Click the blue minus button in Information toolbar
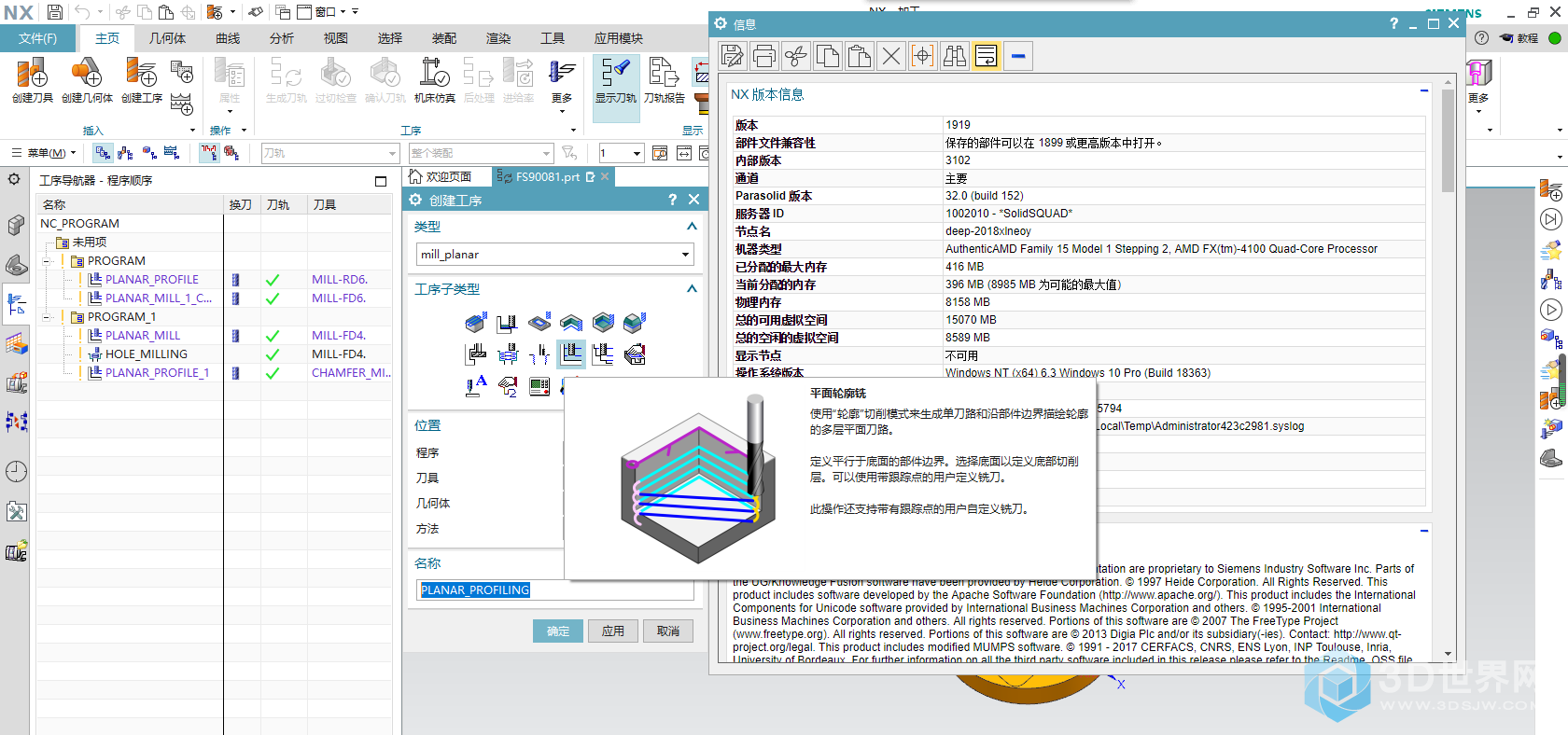Viewport: 1568px width, 735px height. point(1018,56)
